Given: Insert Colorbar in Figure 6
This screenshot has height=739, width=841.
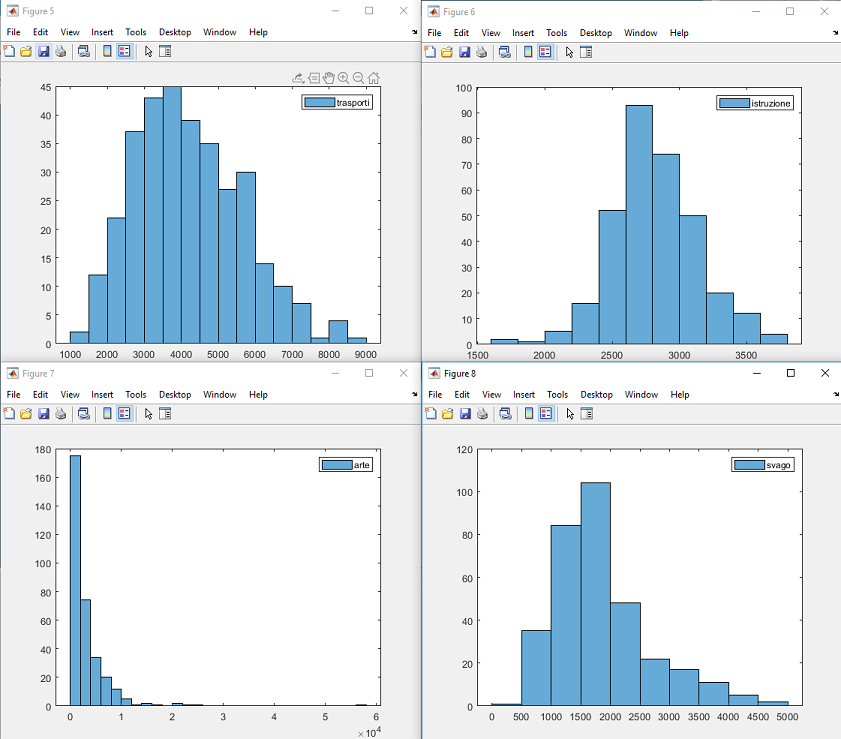Looking at the screenshot, I should 528,52.
